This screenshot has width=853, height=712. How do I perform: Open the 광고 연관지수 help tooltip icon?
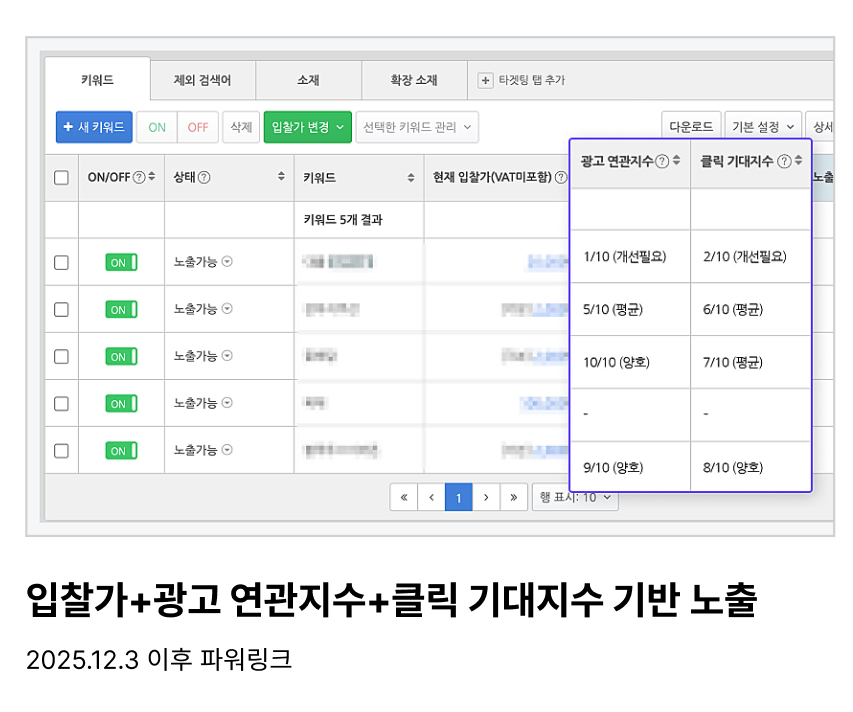click(661, 160)
